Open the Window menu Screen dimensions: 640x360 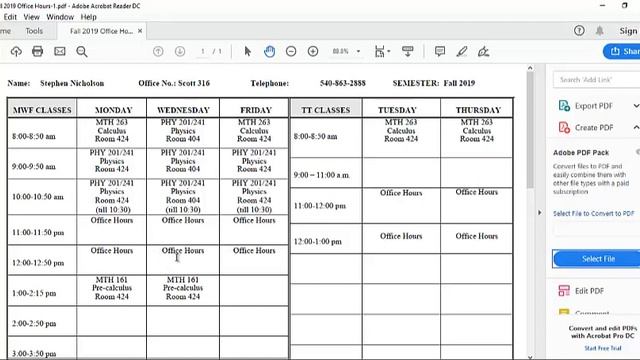tap(60, 17)
